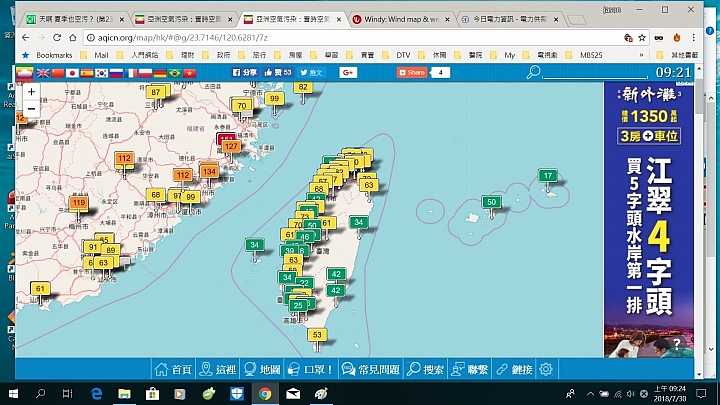Open the 這裡 location link
This screenshot has width=720, height=405.
(218, 369)
